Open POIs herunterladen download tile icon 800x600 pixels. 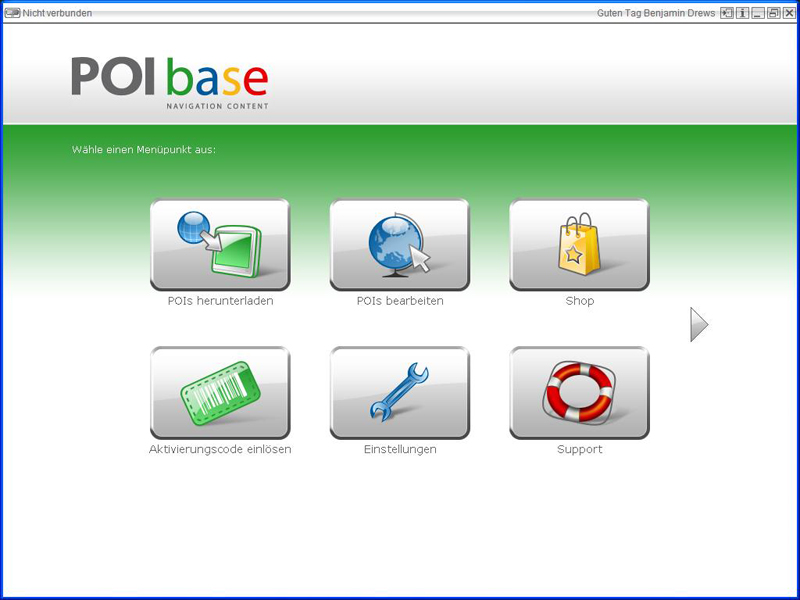220,244
